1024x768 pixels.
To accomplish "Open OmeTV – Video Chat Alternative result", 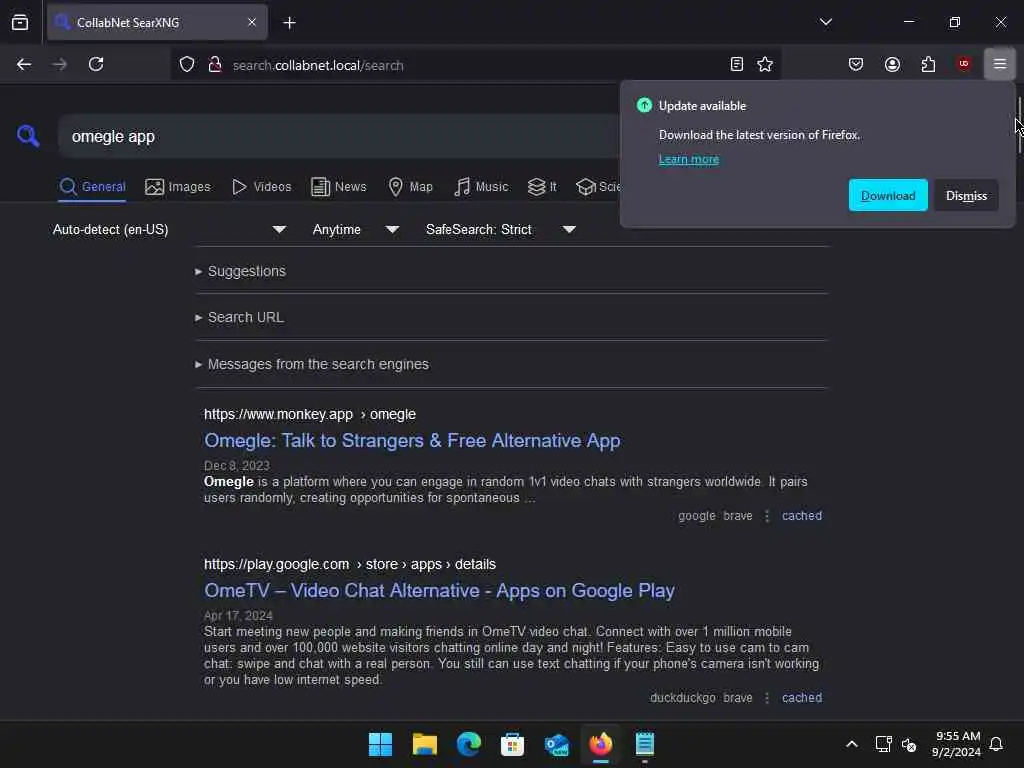I will point(439,590).
